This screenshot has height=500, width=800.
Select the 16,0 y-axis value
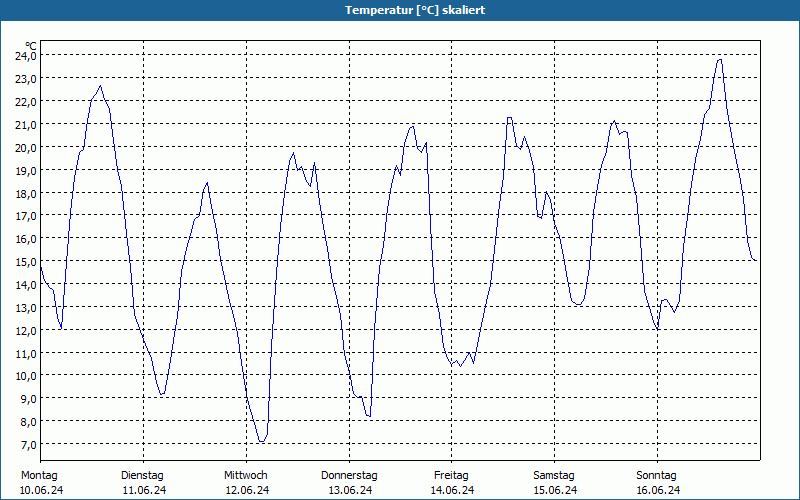click(26, 239)
